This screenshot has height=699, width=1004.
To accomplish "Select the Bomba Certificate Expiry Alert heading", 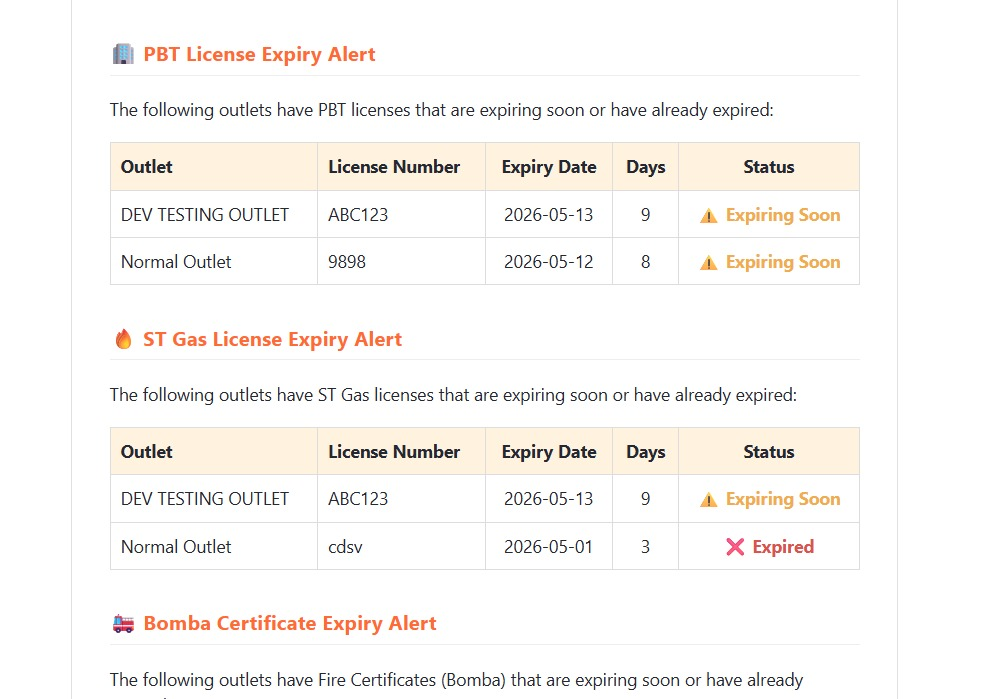I will [289, 623].
